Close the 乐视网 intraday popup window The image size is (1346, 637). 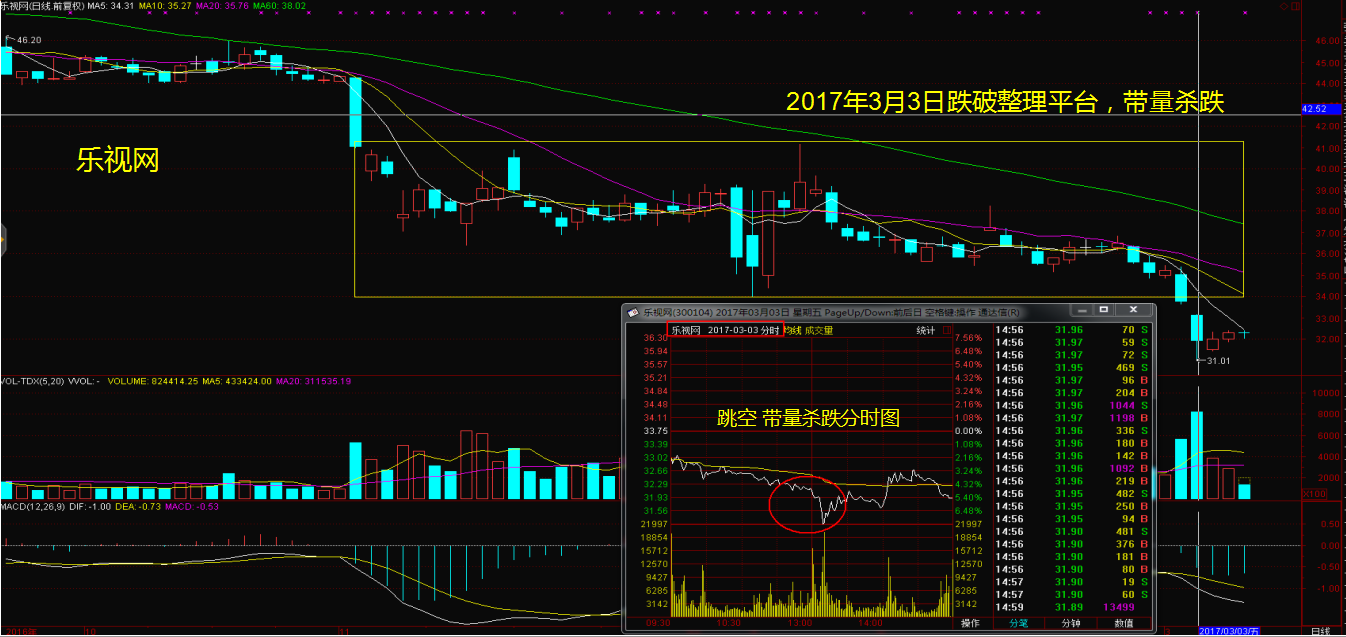point(1133,311)
